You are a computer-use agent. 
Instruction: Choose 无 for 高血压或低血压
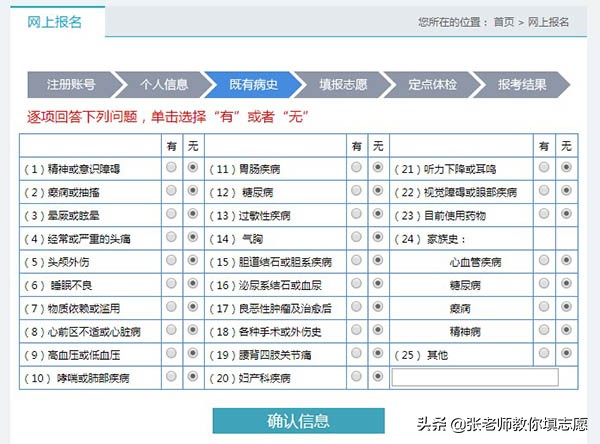193,353
